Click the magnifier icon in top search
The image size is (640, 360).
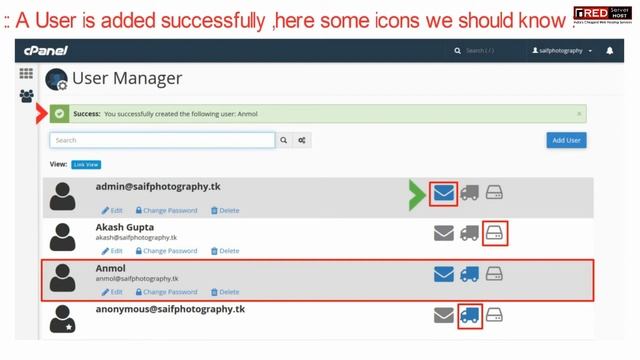[458, 51]
